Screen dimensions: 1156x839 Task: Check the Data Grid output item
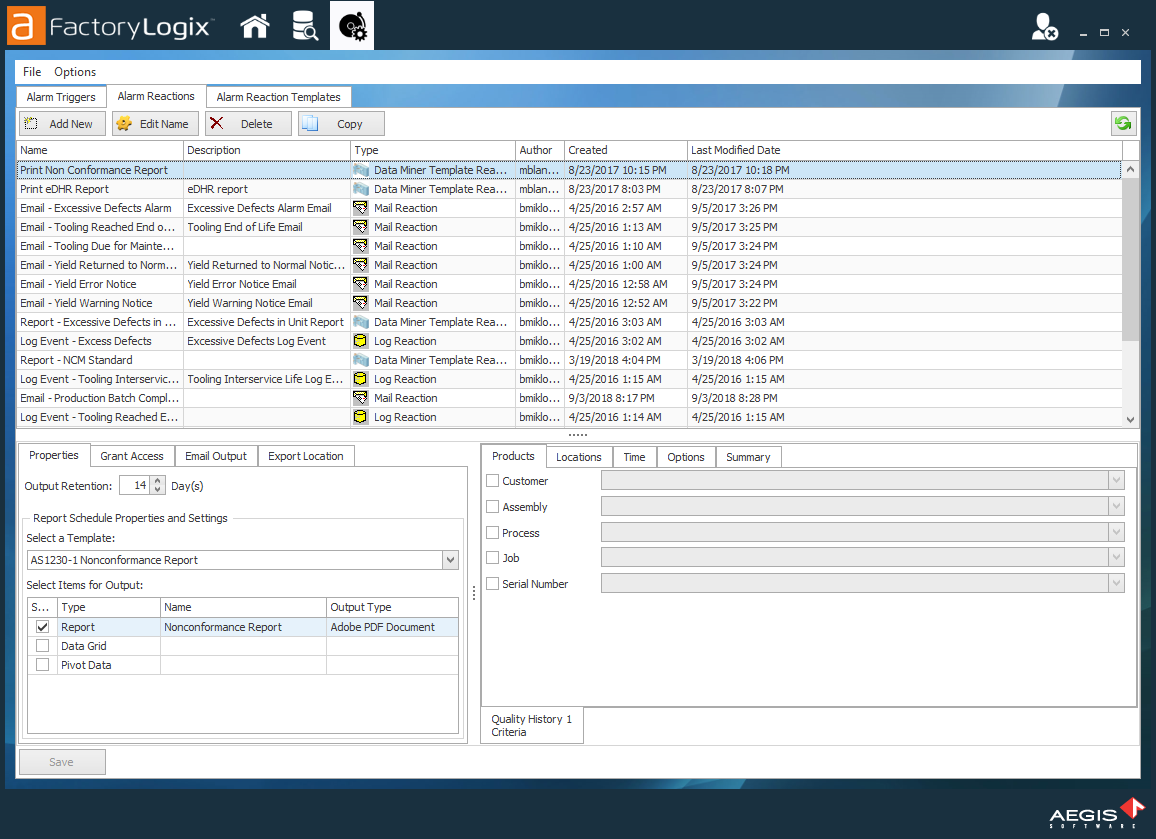pos(42,646)
